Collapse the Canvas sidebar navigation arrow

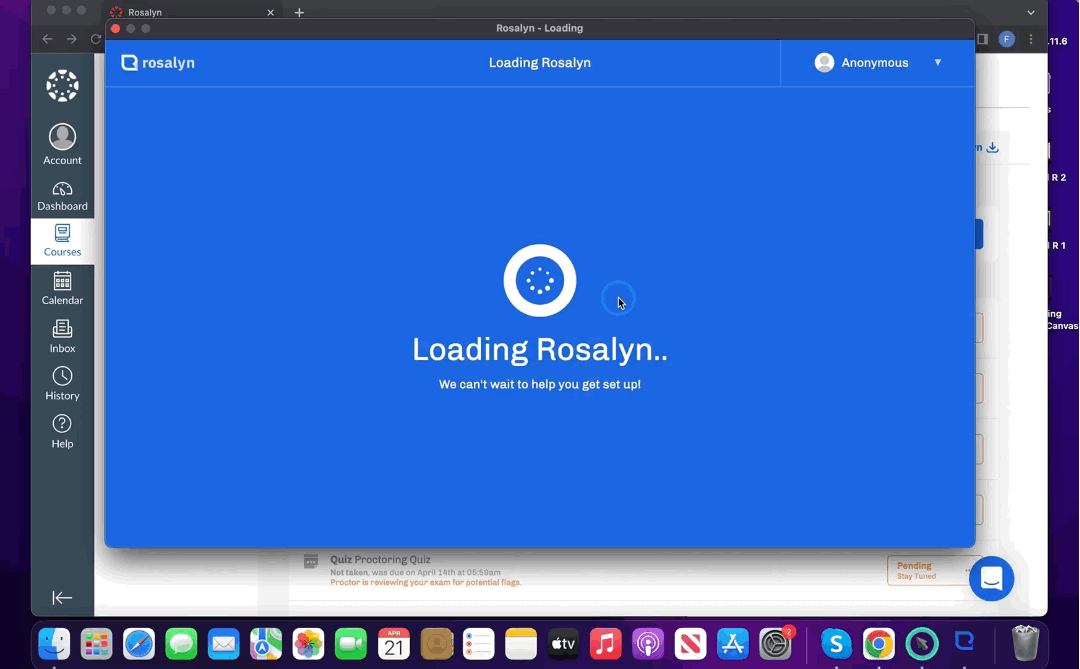(x=62, y=597)
